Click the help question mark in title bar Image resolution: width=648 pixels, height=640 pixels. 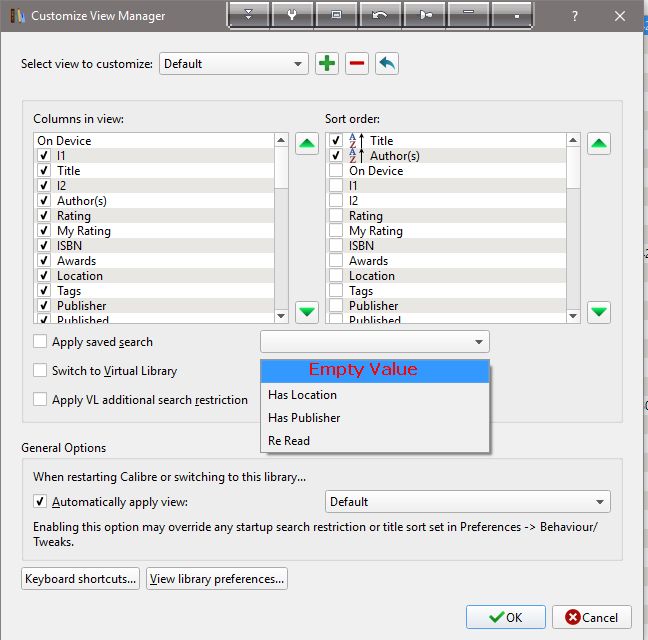(x=574, y=16)
